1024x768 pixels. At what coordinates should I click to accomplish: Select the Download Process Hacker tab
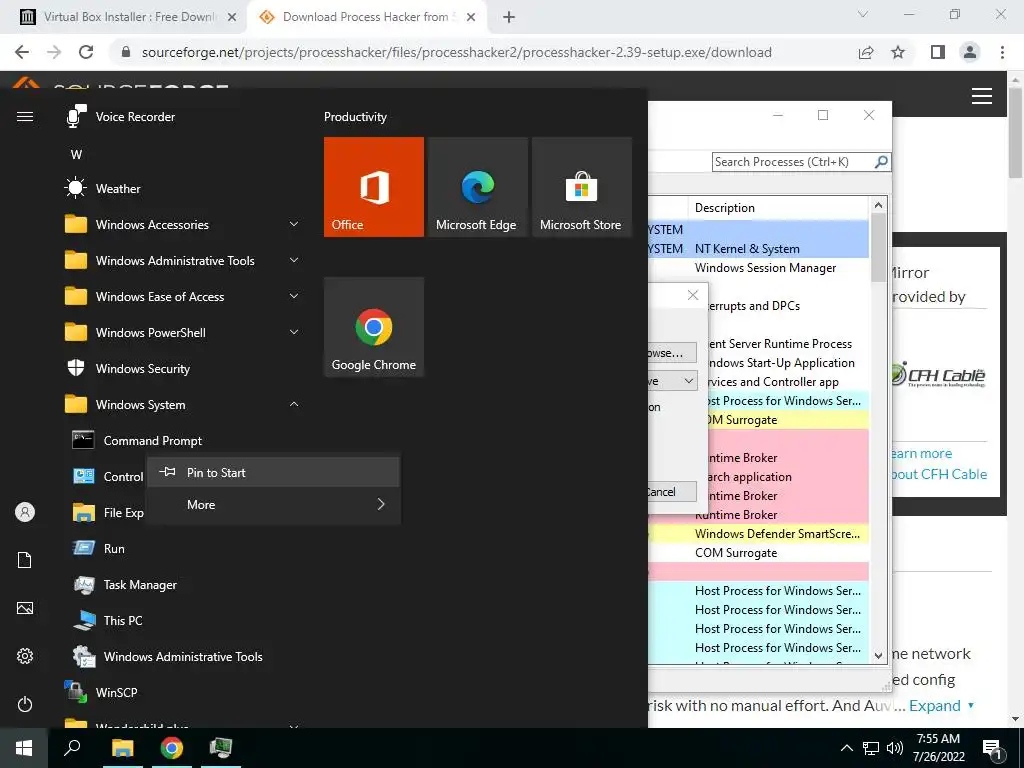tap(369, 17)
